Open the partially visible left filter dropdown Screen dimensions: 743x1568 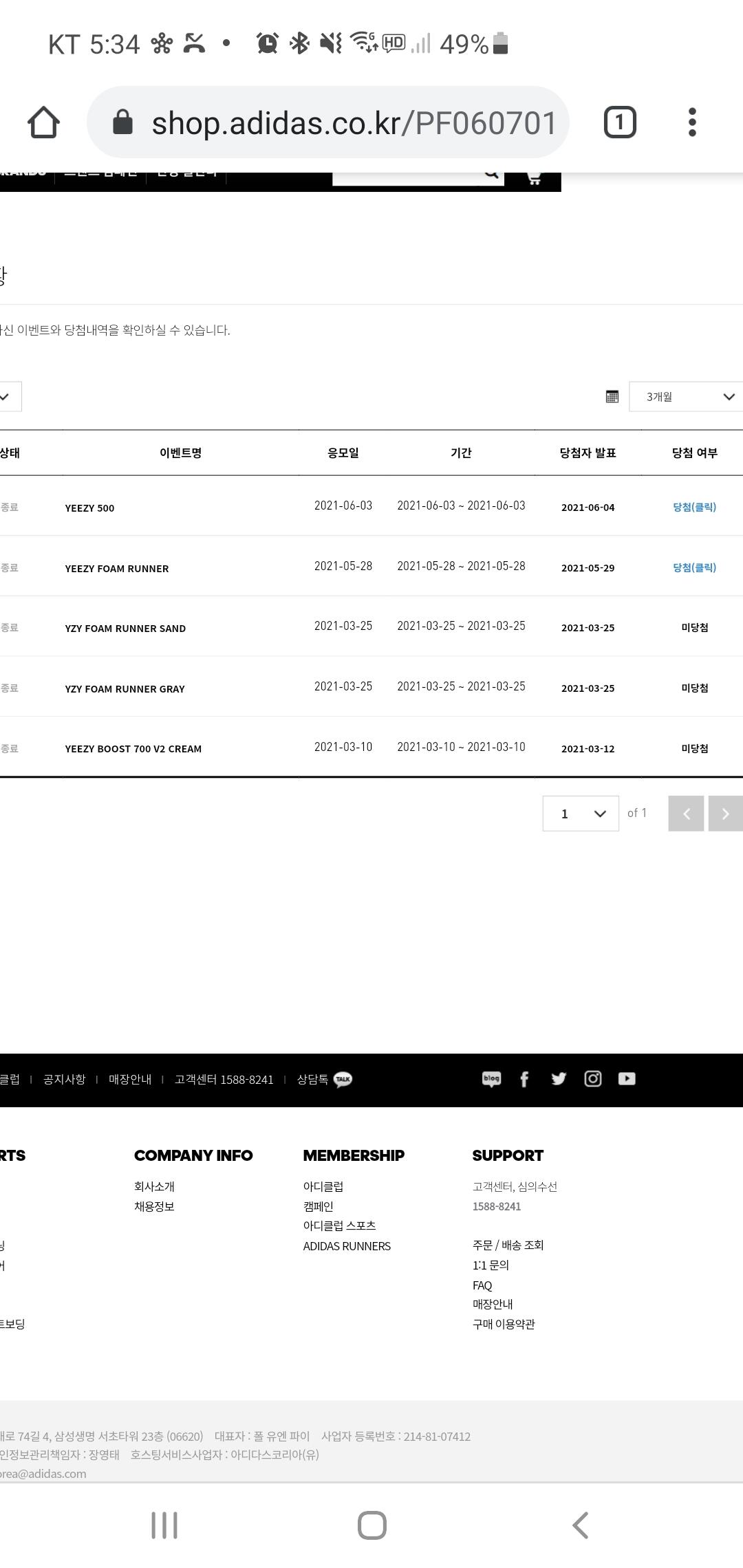coord(10,397)
